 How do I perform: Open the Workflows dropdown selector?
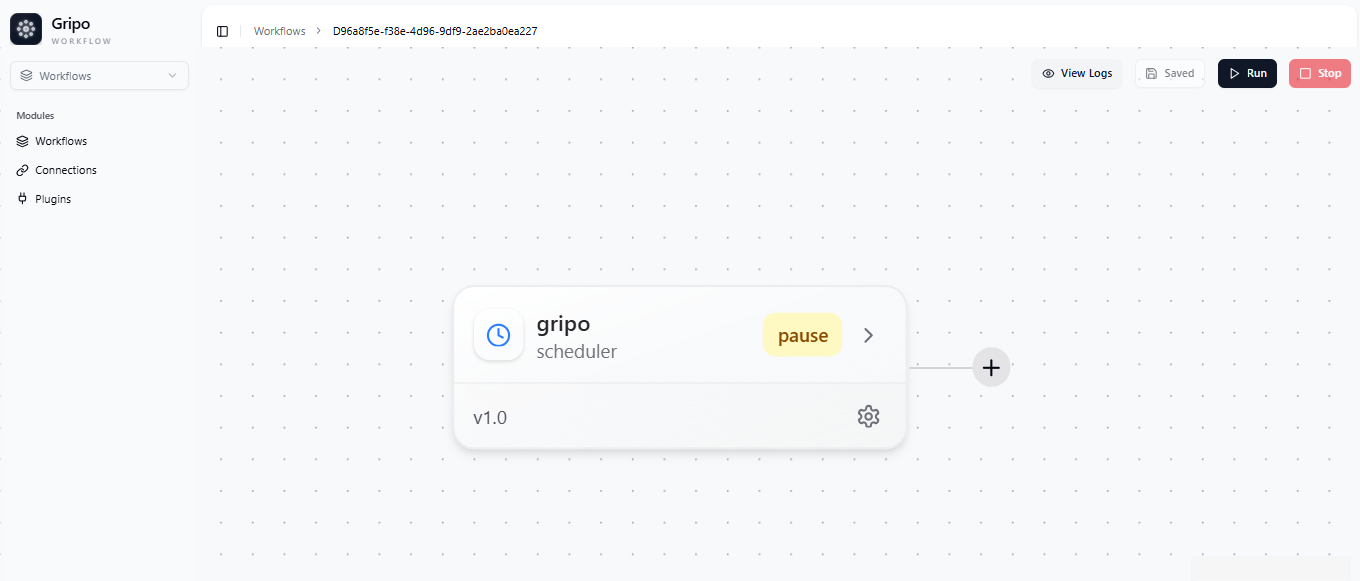[99, 76]
